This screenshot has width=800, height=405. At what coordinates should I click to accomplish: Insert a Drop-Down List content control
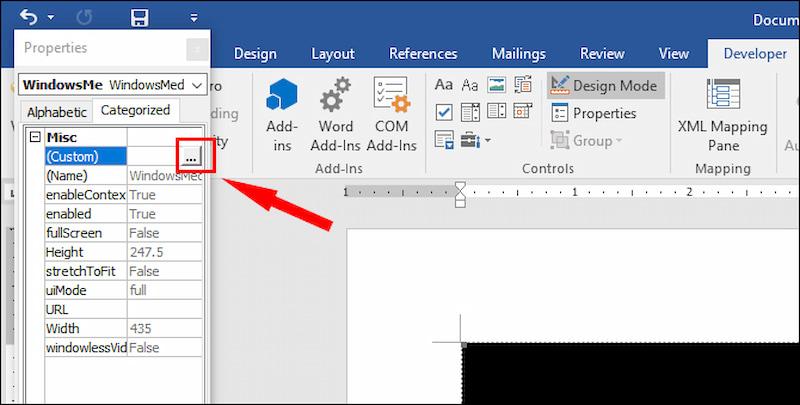(x=496, y=111)
